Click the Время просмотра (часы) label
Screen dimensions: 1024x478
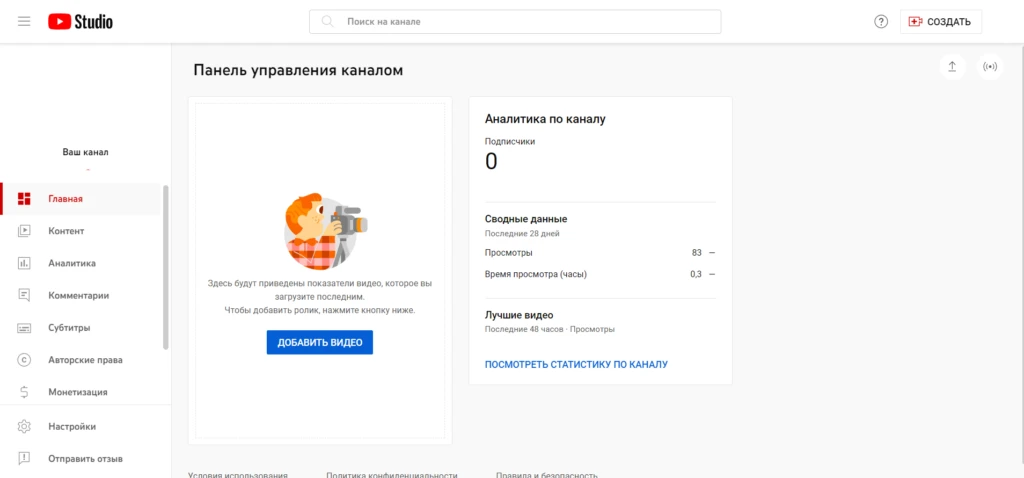click(x=536, y=274)
